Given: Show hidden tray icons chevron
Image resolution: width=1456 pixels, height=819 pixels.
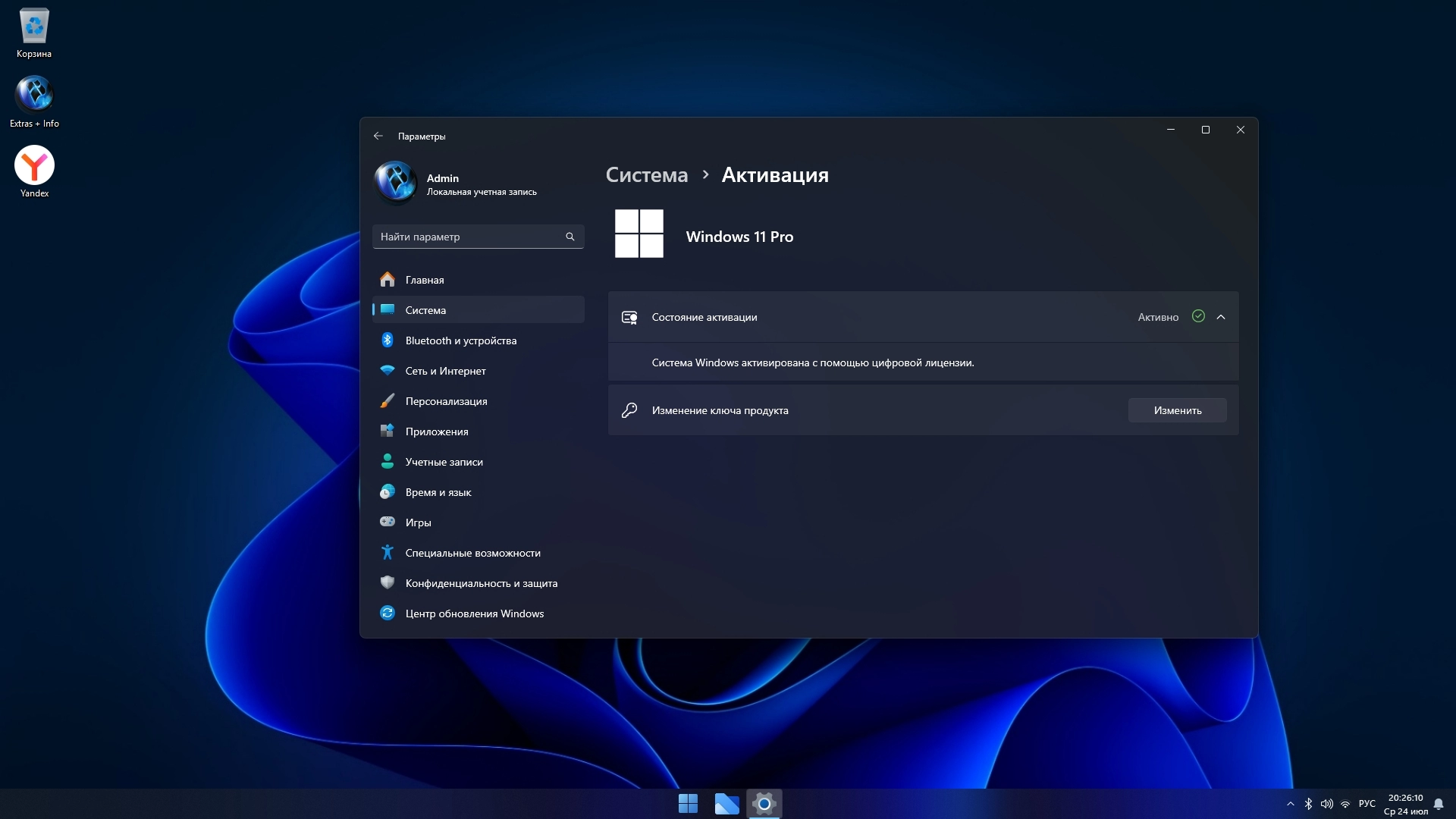Looking at the screenshot, I should [1291, 804].
